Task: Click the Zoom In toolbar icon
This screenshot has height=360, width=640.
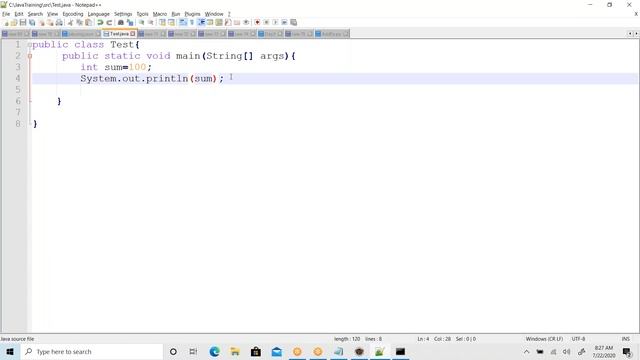Action: click(142, 22)
